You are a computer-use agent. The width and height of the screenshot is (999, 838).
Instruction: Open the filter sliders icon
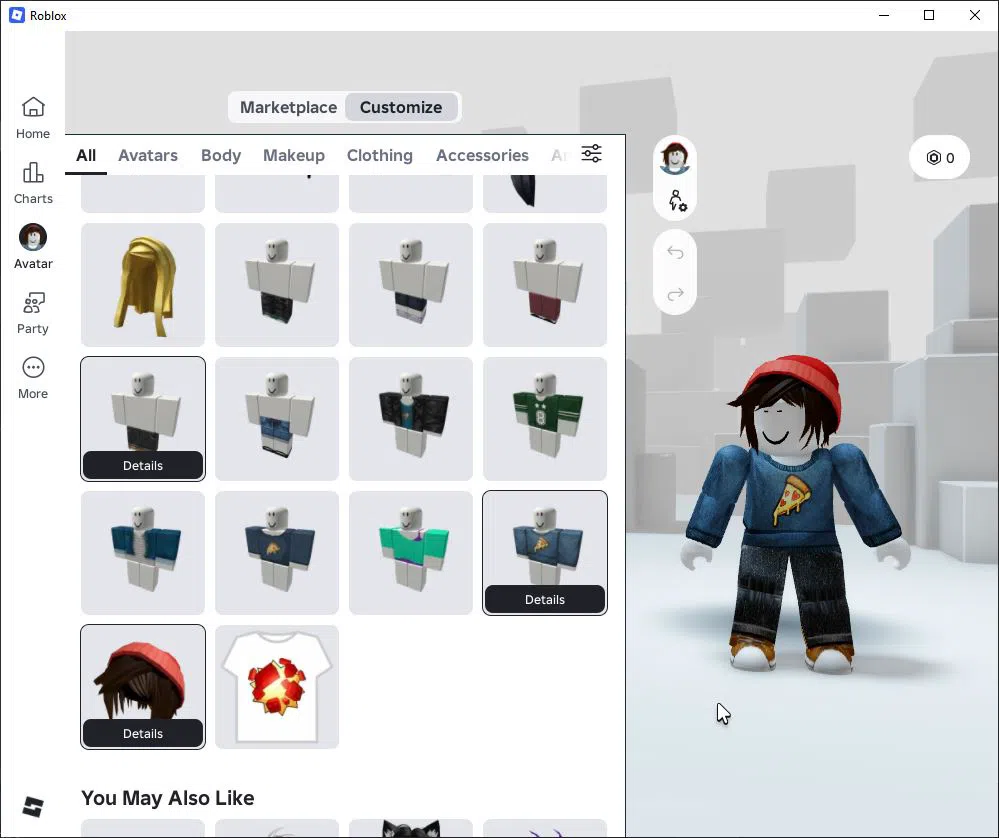click(x=591, y=154)
